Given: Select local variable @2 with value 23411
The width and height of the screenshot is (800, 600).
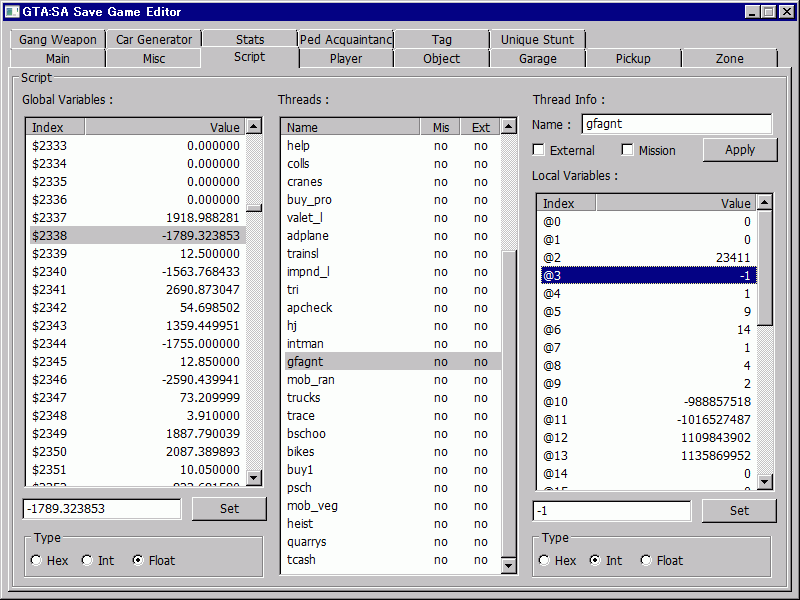Looking at the screenshot, I should coord(648,257).
